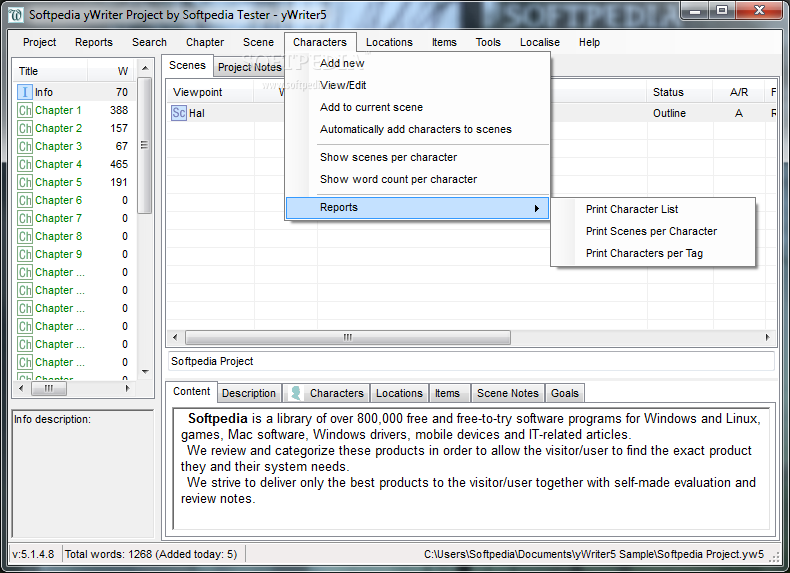Switch to the Scene Notes tab
790x573 pixels.
507,393
